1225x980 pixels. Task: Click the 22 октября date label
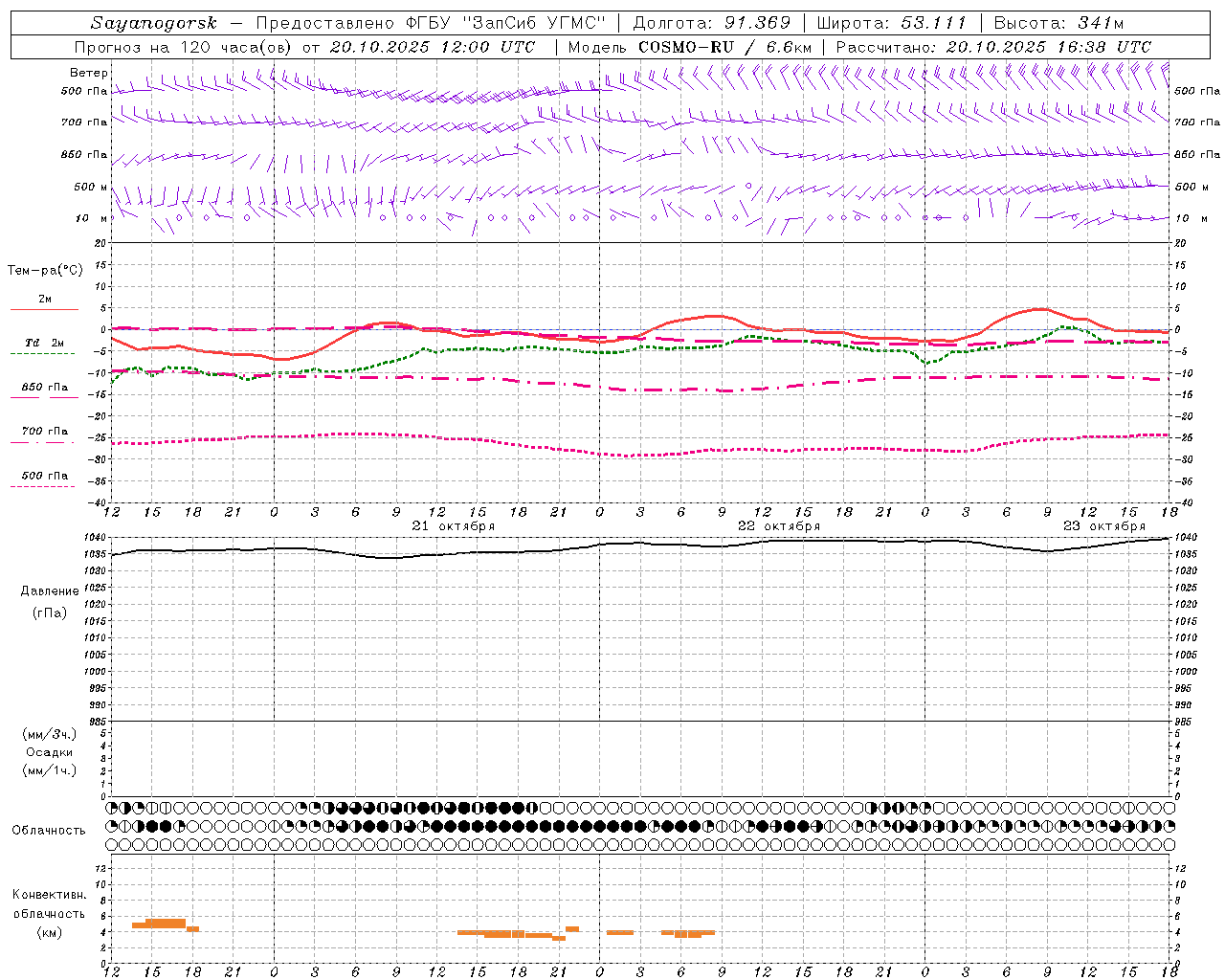779,526
